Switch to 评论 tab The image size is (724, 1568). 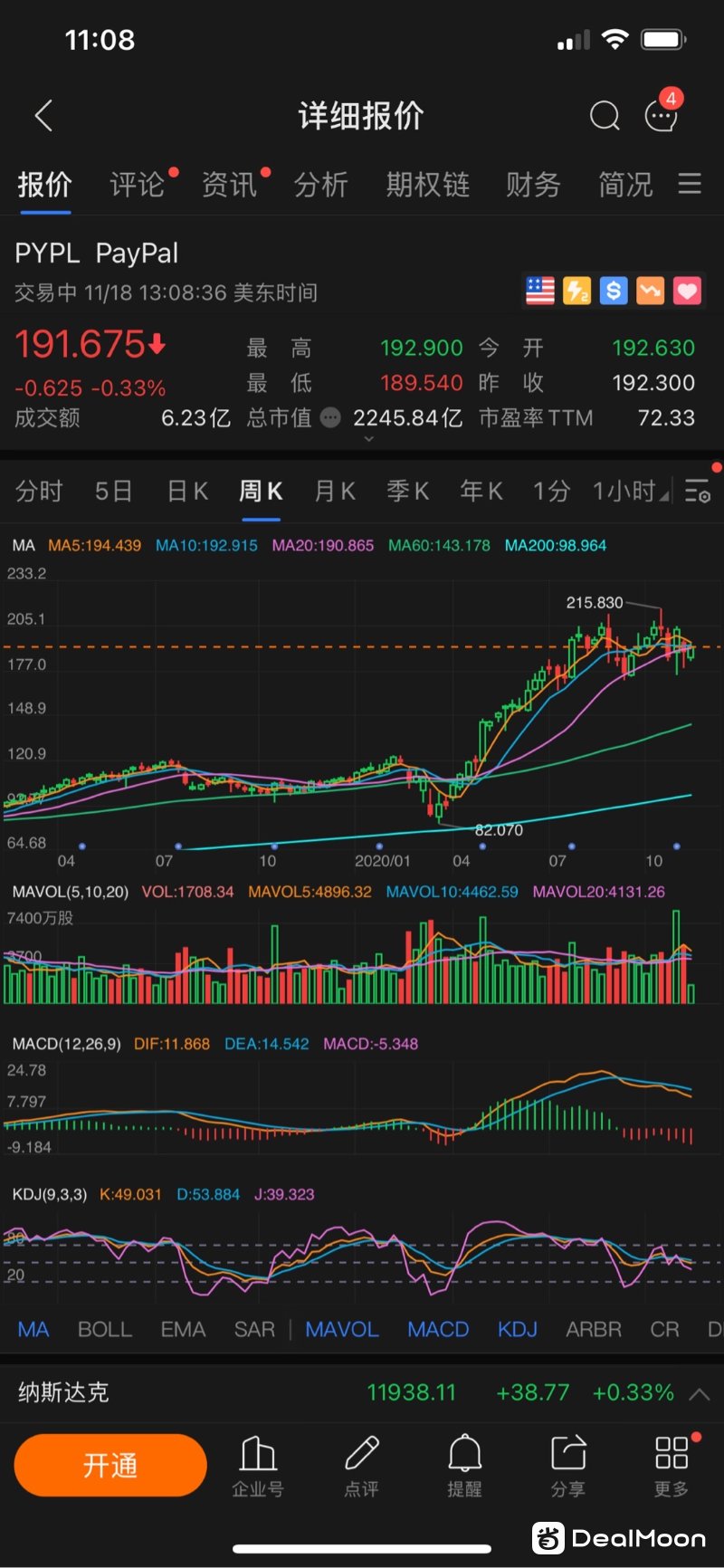pos(138,185)
